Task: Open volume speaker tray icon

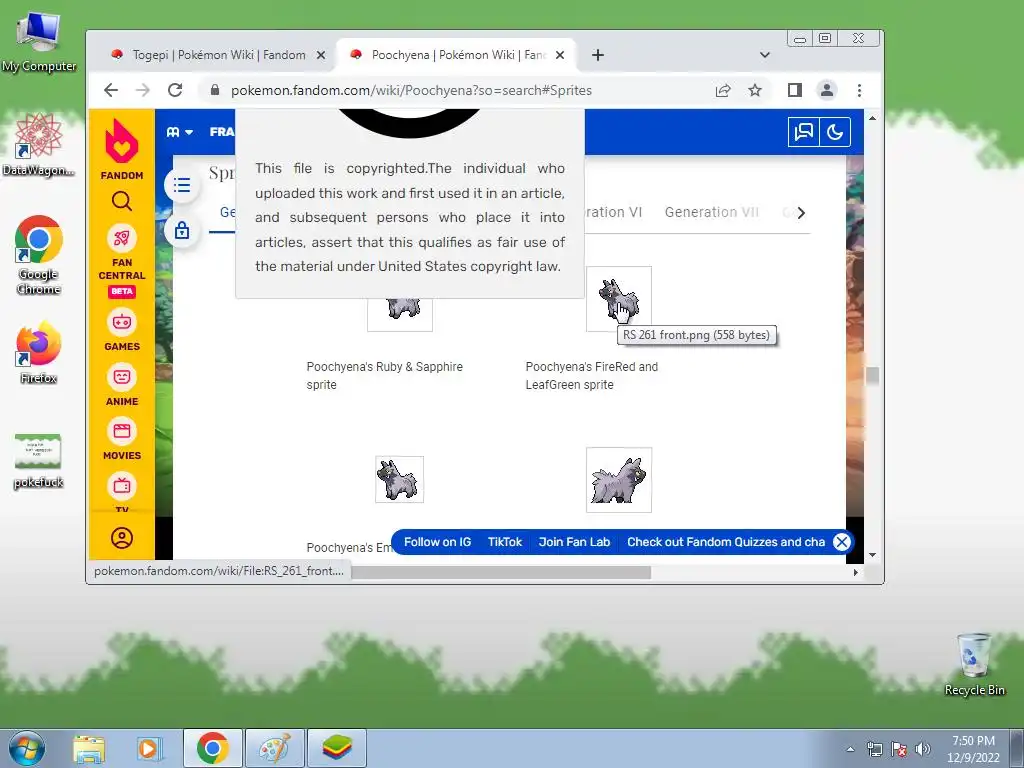Action: pos(923,749)
